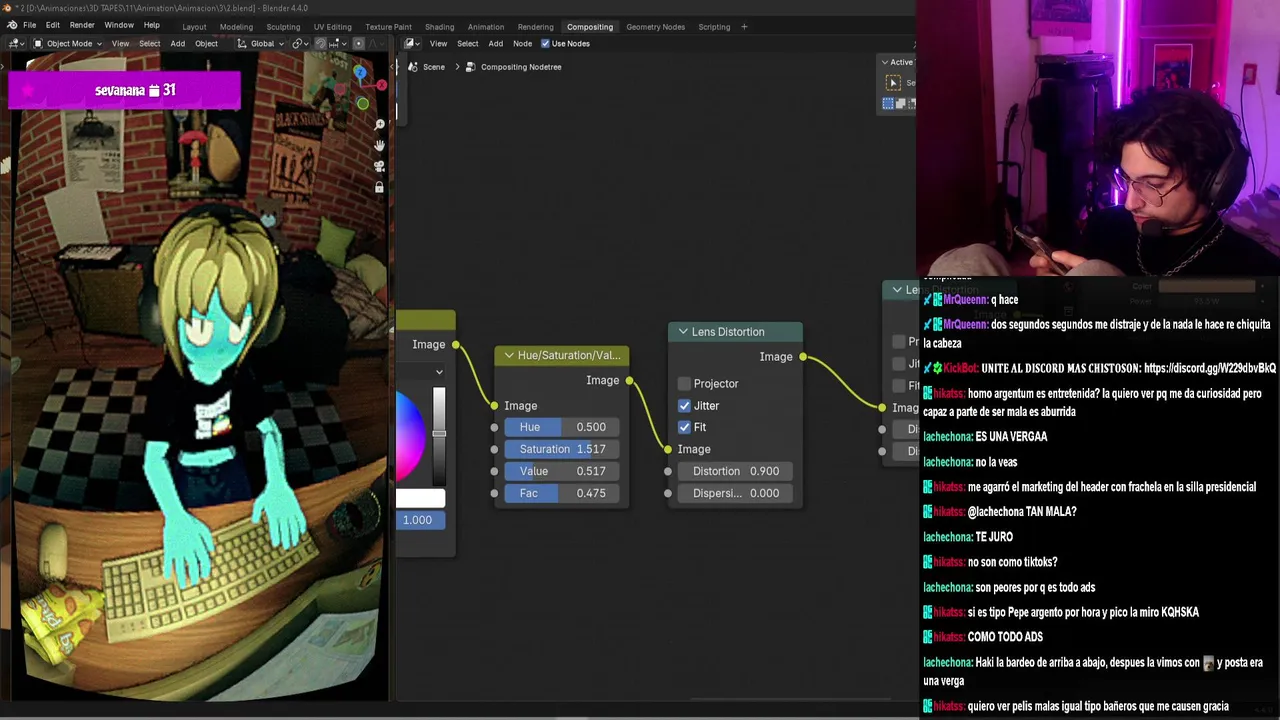
Task: Switch to the Shading workspace tab
Action: point(439,27)
